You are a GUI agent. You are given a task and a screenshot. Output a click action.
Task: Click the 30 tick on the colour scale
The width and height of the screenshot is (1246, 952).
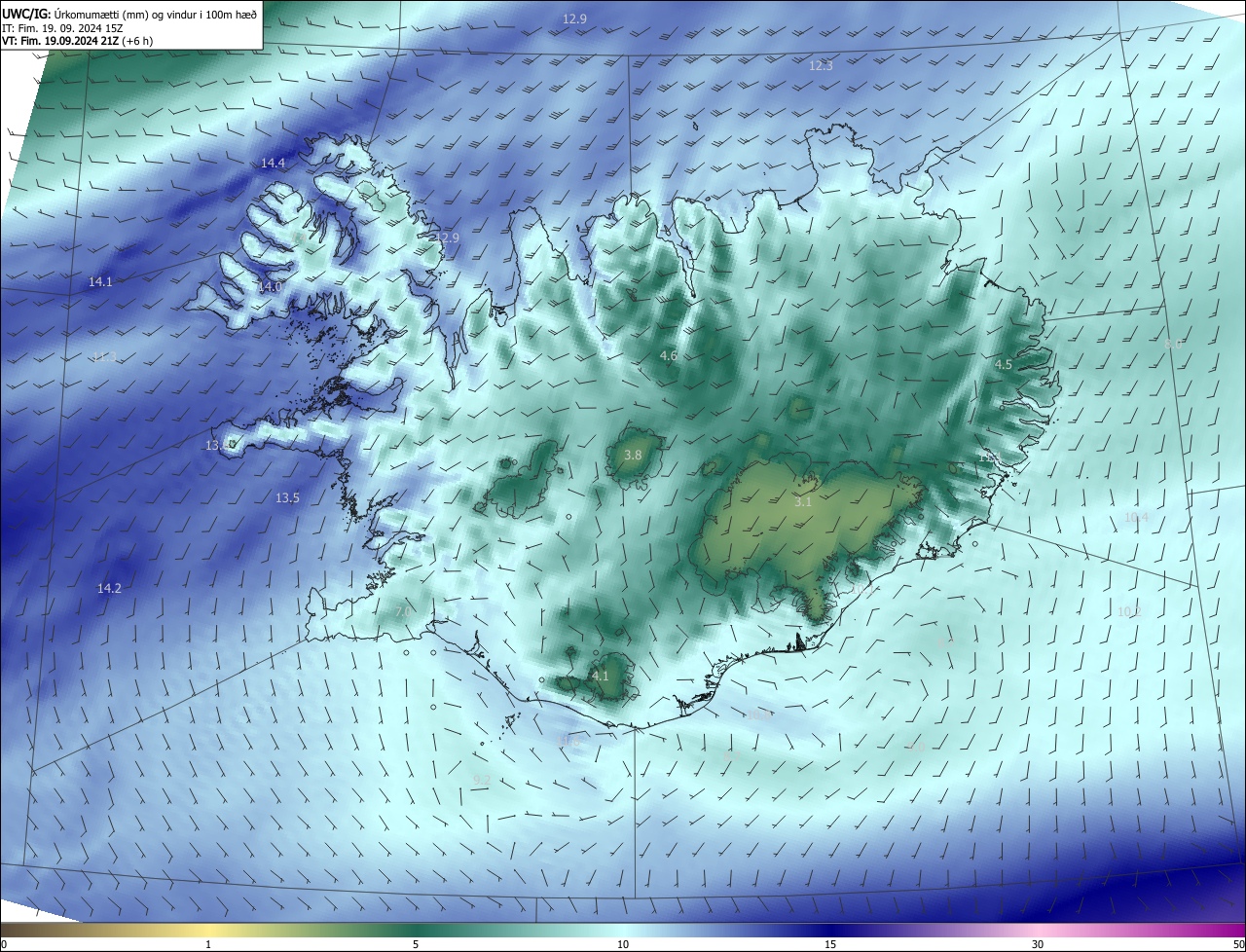click(x=1038, y=945)
